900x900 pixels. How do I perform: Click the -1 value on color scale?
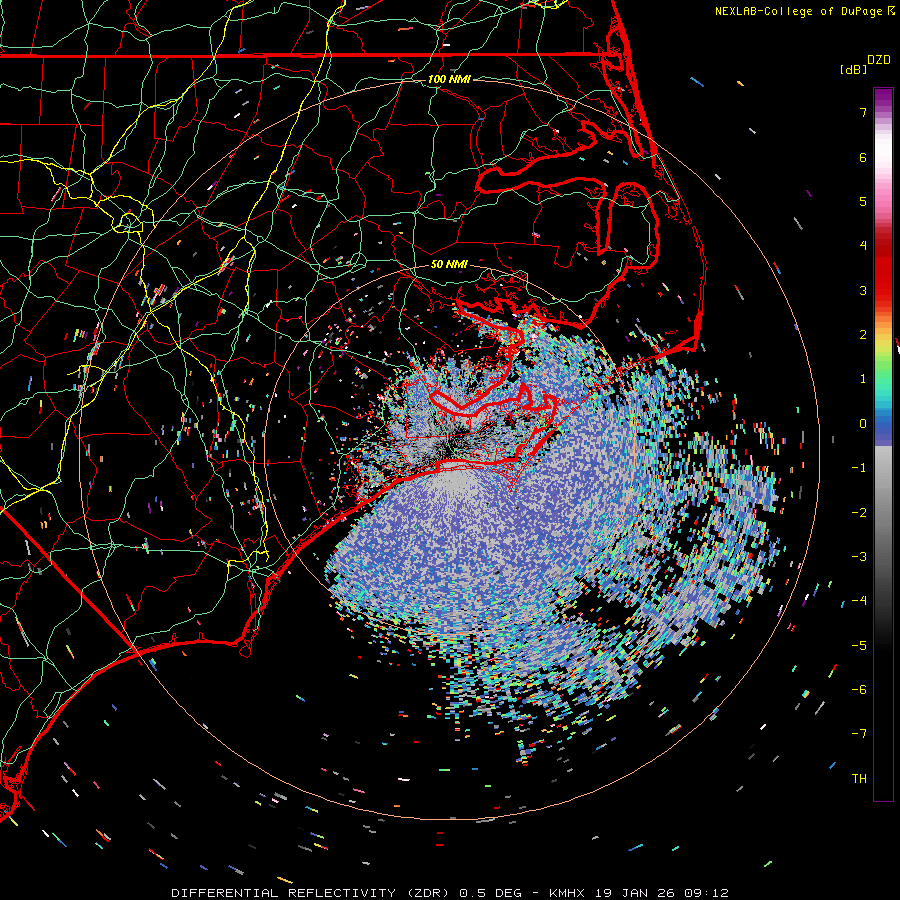(x=859, y=468)
